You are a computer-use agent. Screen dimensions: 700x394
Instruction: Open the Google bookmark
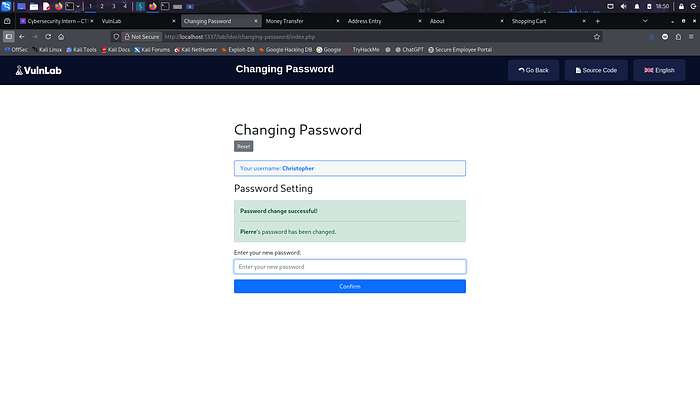click(x=329, y=50)
